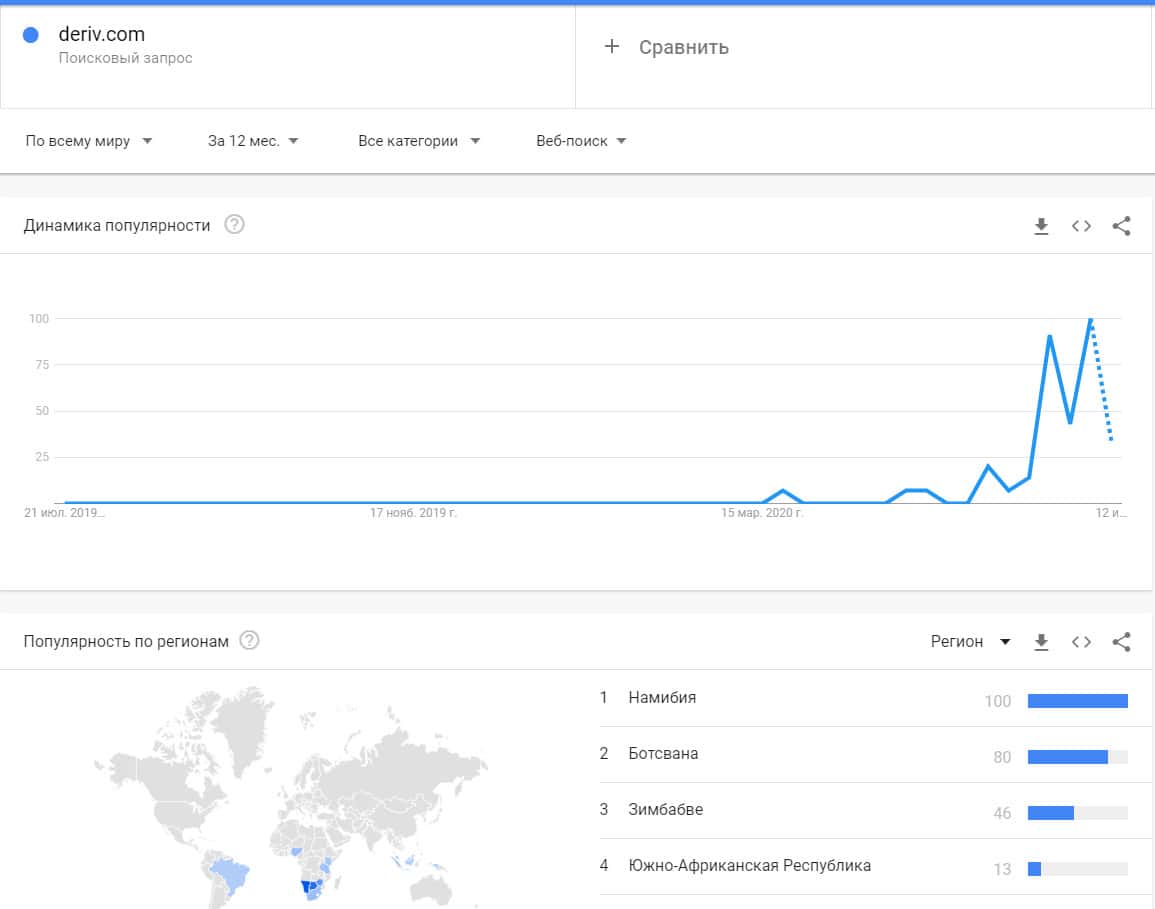Open Ботсвана region entry
Screen dimensions: 1155x909
click(663, 754)
